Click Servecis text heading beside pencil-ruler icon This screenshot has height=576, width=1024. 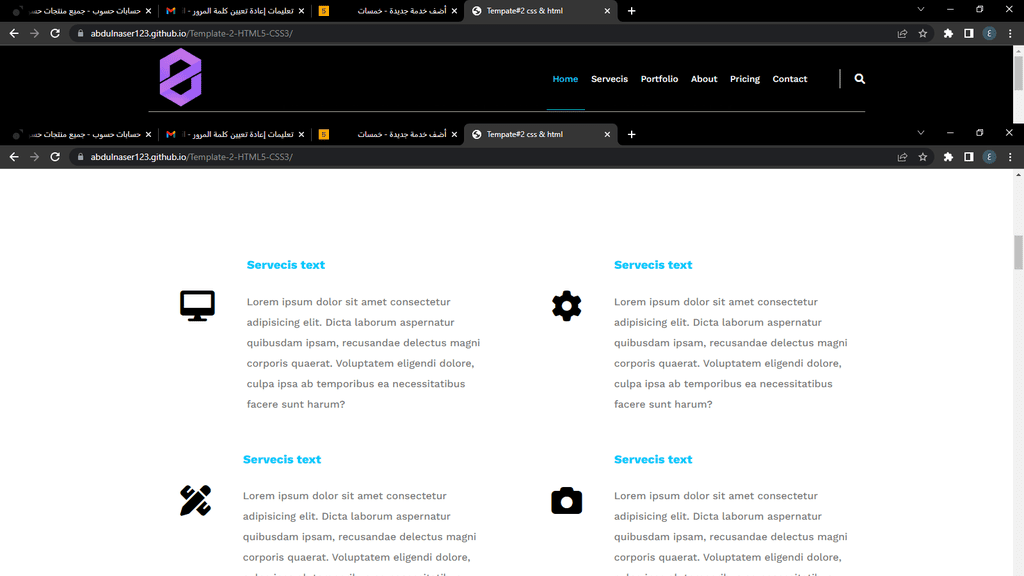point(281,459)
